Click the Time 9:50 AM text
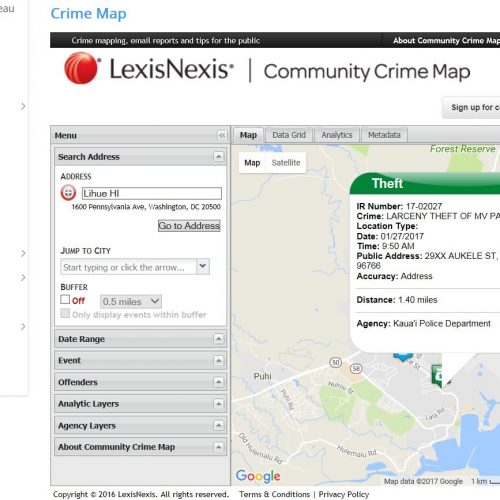The width and height of the screenshot is (500, 500). (x=386, y=246)
